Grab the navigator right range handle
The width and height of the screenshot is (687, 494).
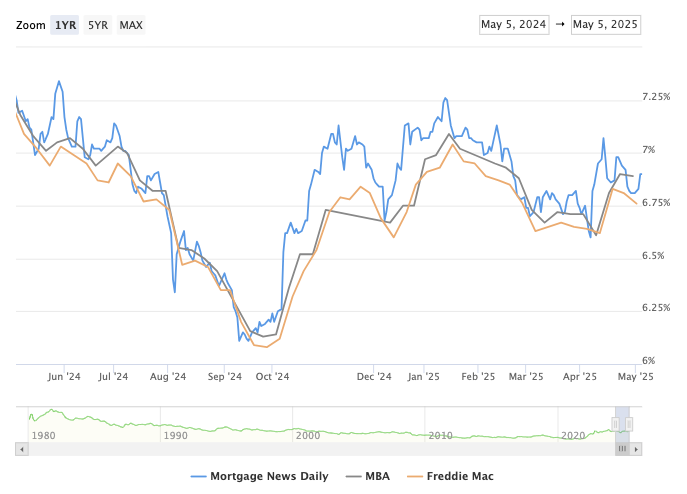click(629, 424)
